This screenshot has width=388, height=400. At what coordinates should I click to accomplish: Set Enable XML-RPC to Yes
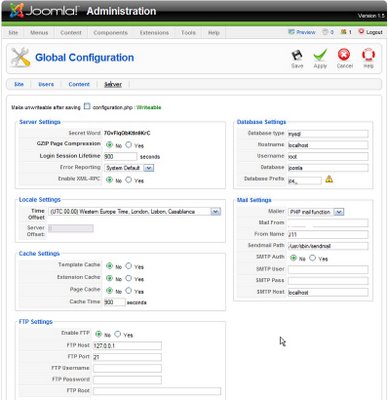129,180
